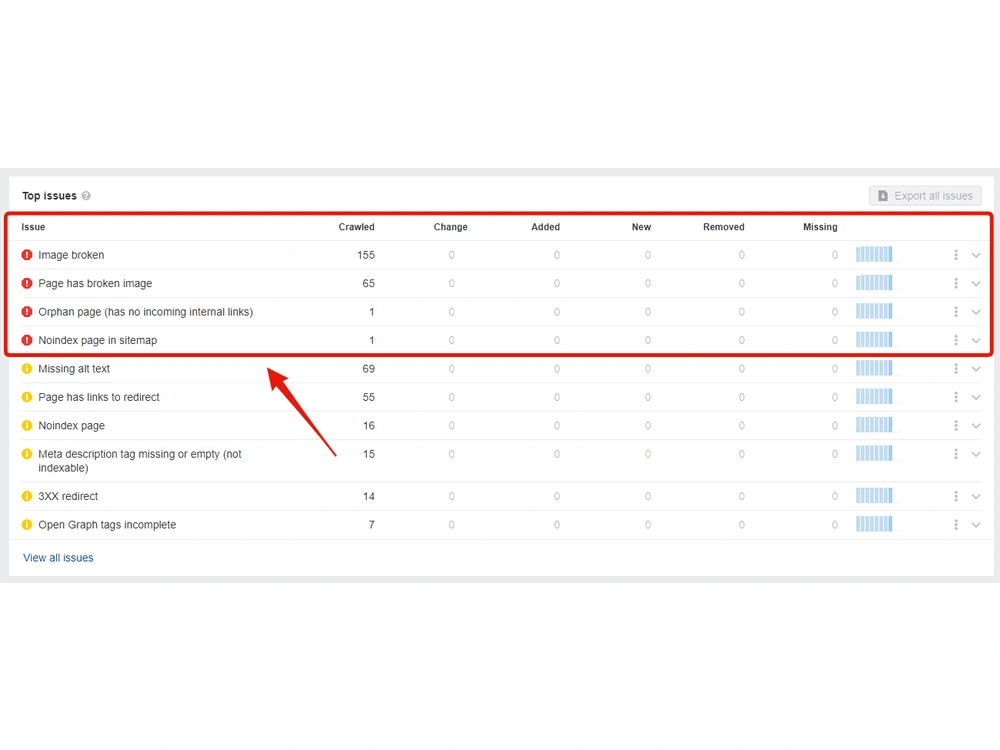Expand the 3XX redirect row chevron
The width and height of the screenshot is (1000, 750).
tap(976, 496)
